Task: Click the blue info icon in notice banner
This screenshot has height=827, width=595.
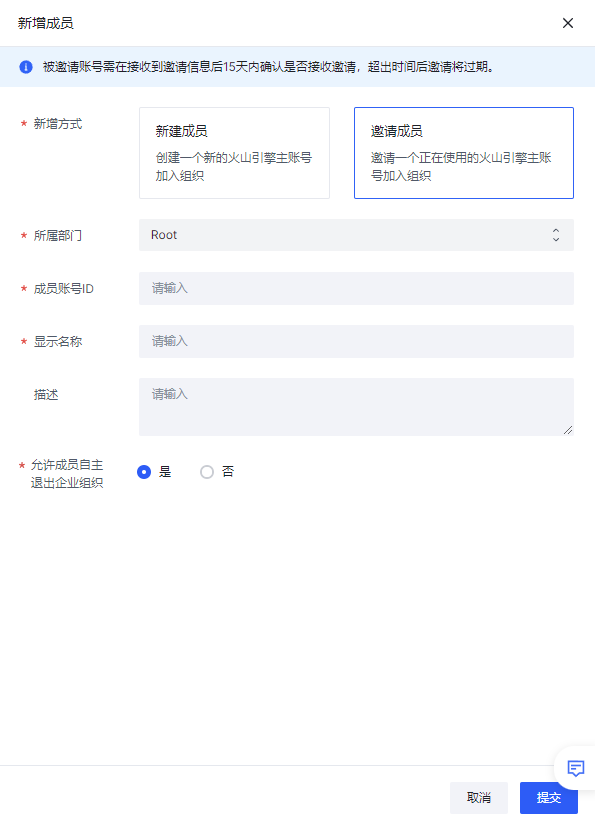Action: tap(26, 67)
